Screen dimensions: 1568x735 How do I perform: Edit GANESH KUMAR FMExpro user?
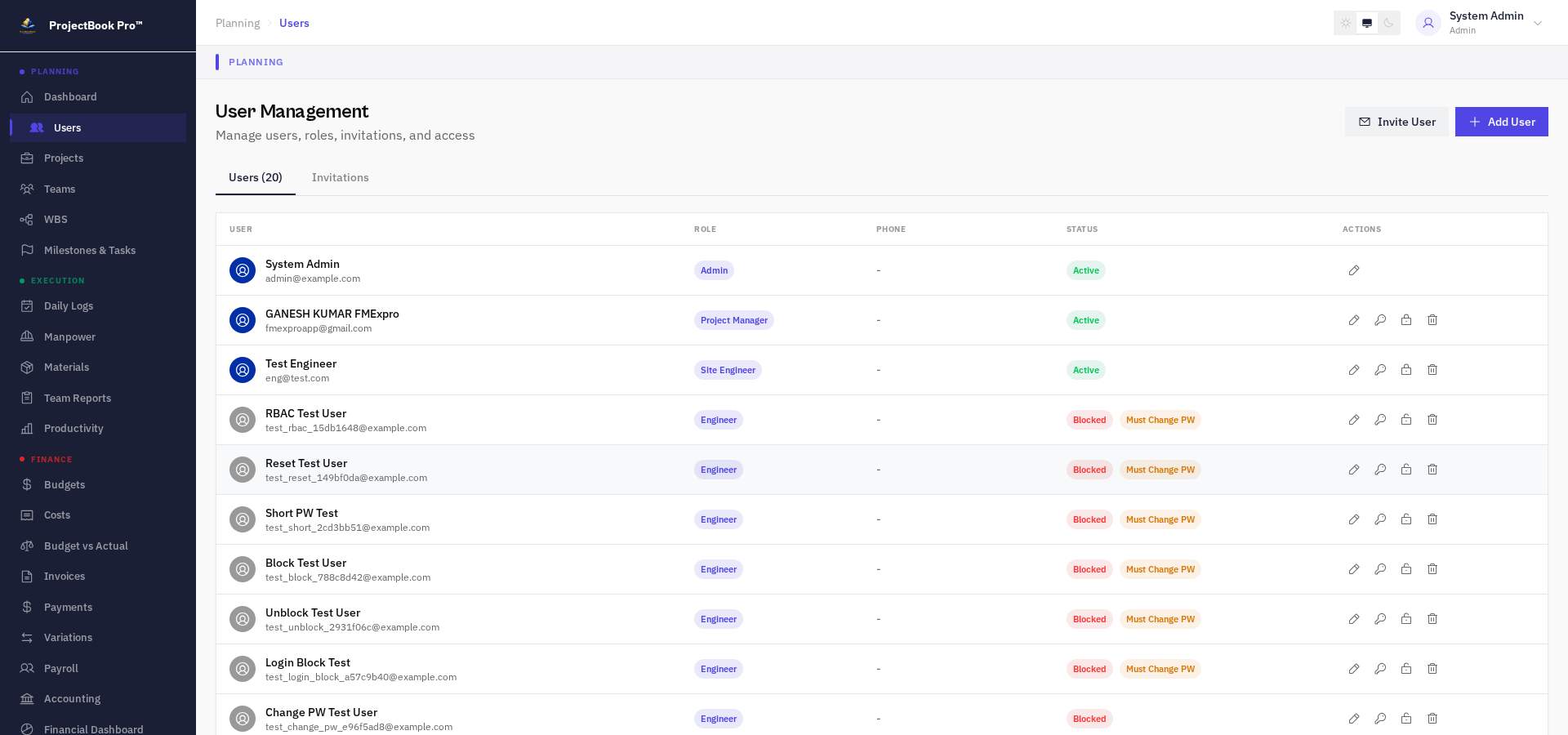1354,320
